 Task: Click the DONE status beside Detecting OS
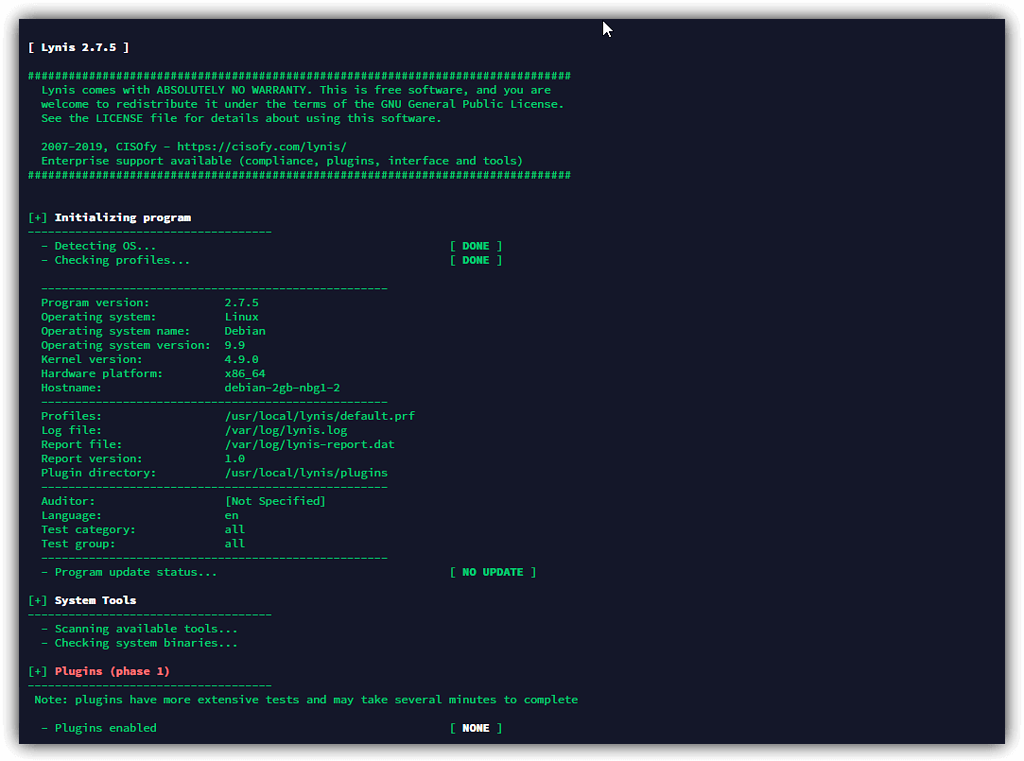[475, 246]
